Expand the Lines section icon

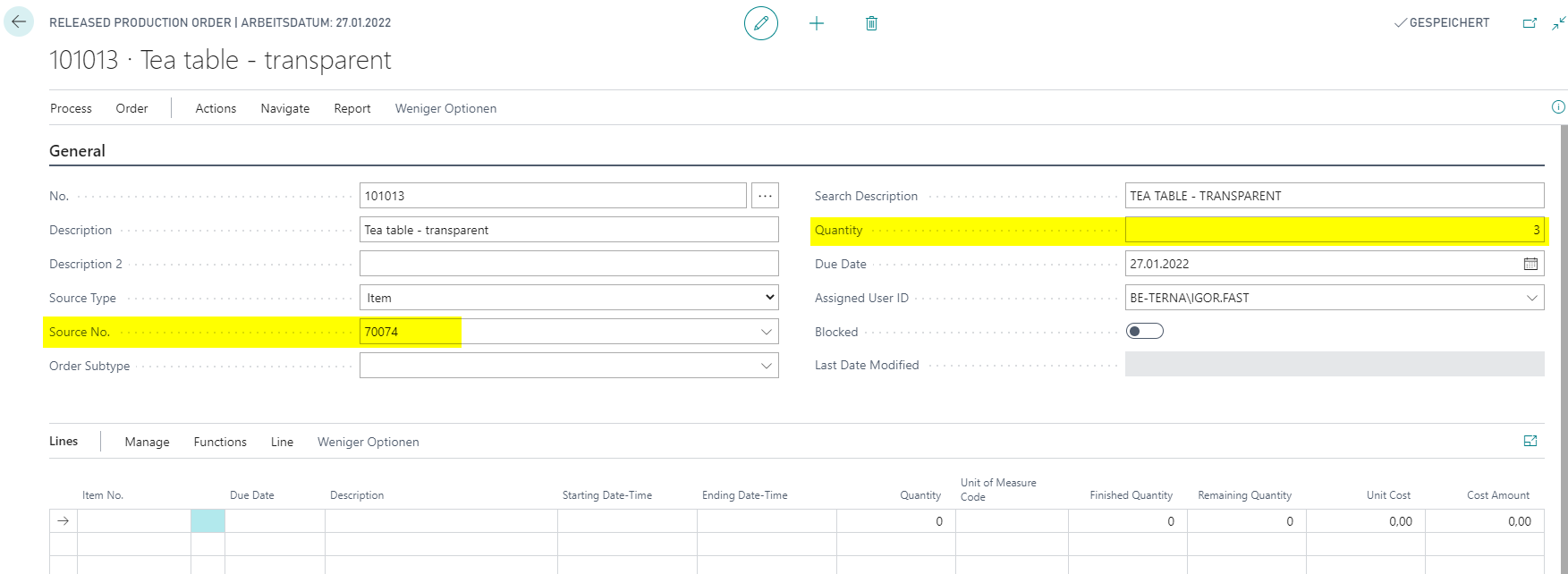click(1530, 442)
